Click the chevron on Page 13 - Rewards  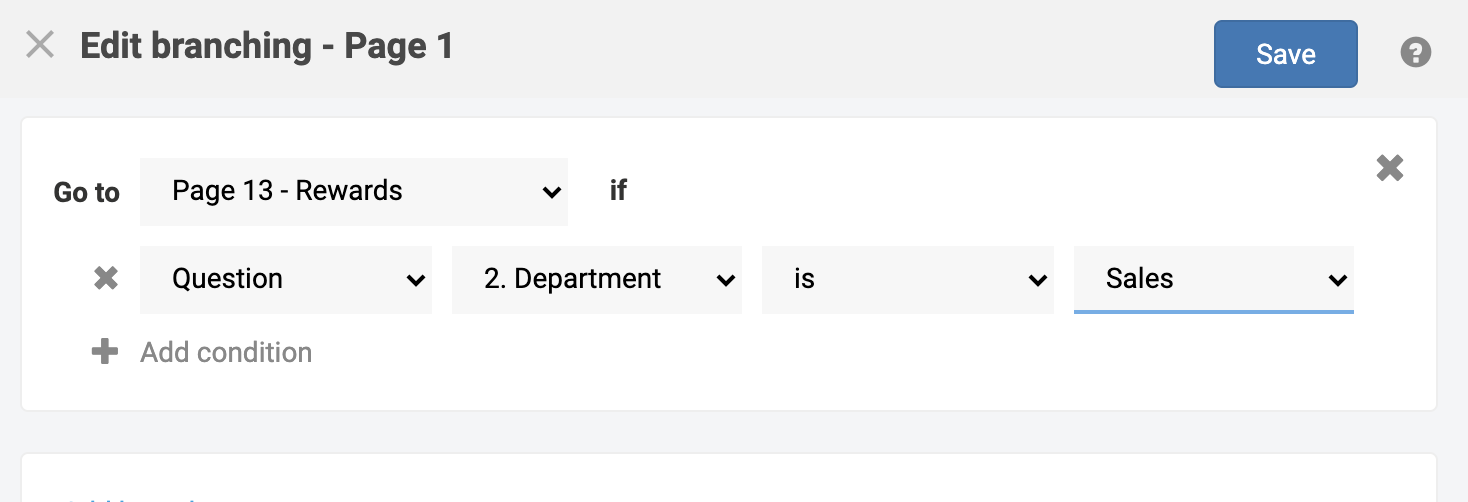[550, 192]
